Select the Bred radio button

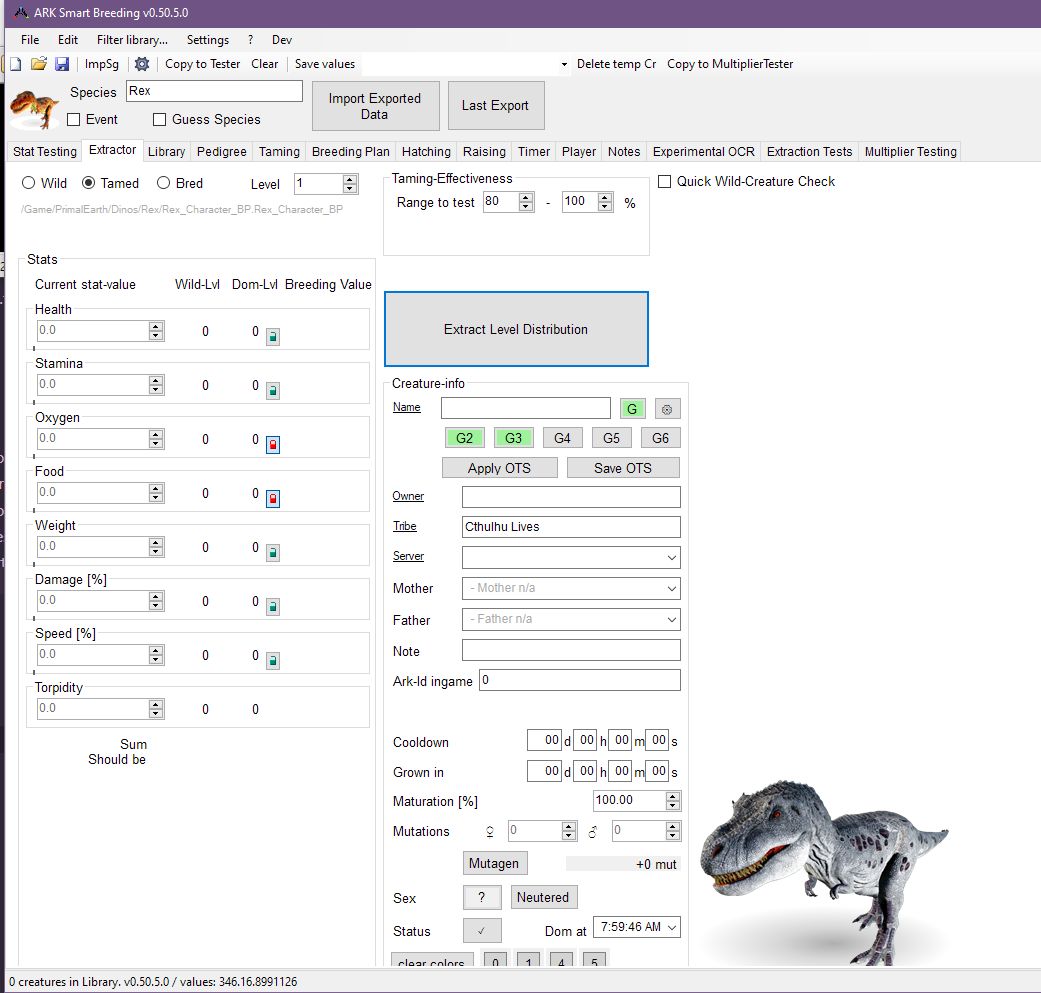[x=163, y=183]
